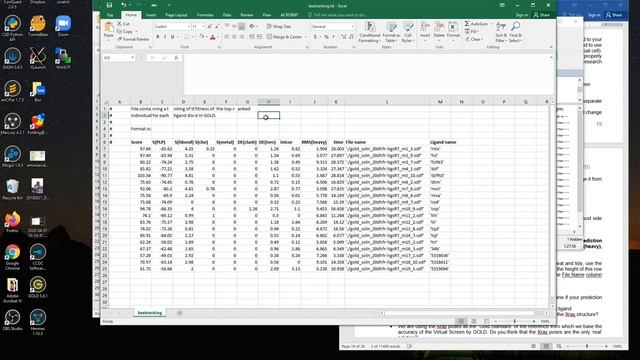
Task: Select the bestranking sheet tab
Action: pos(149,313)
